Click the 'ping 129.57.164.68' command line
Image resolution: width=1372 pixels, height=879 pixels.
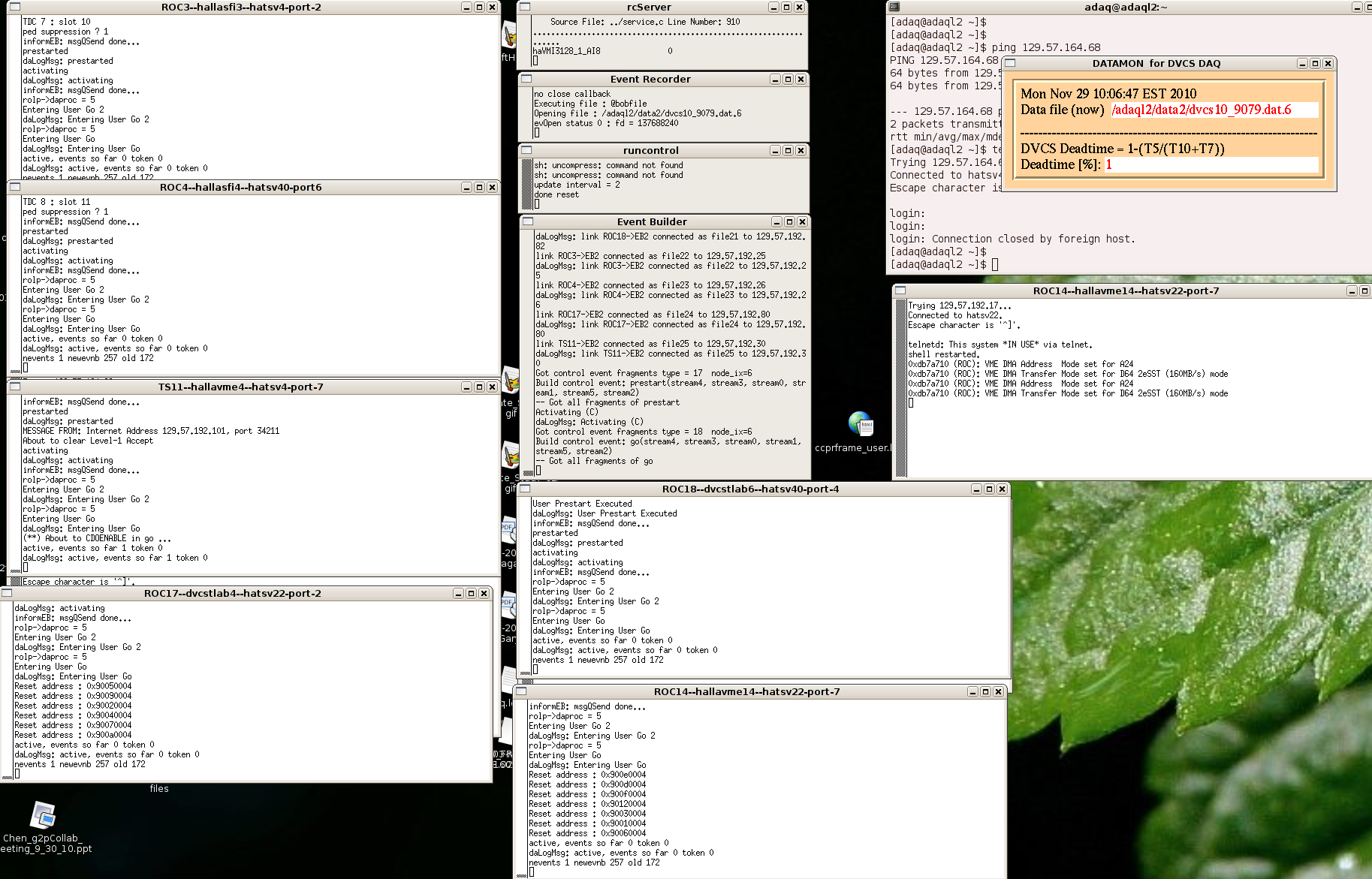[x=1046, y=47]
